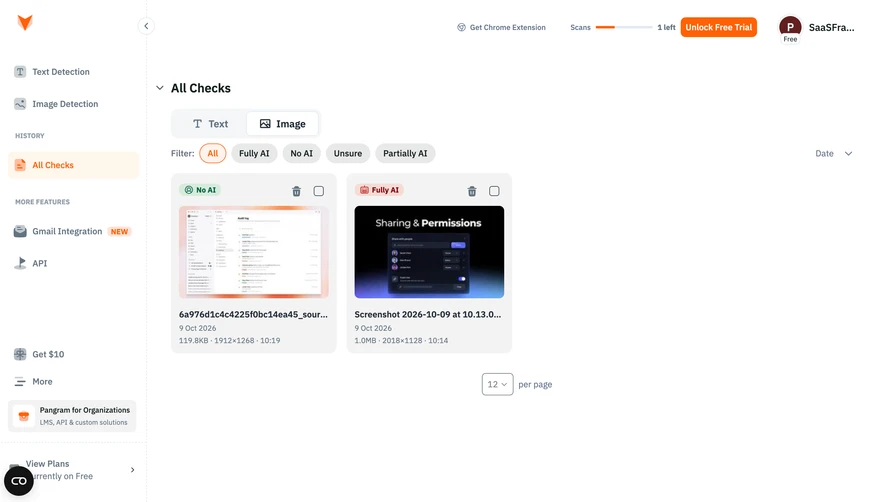Tick the checkbox on the Fully AI card
The image size is (885, 502).
(x=494, y=191)
